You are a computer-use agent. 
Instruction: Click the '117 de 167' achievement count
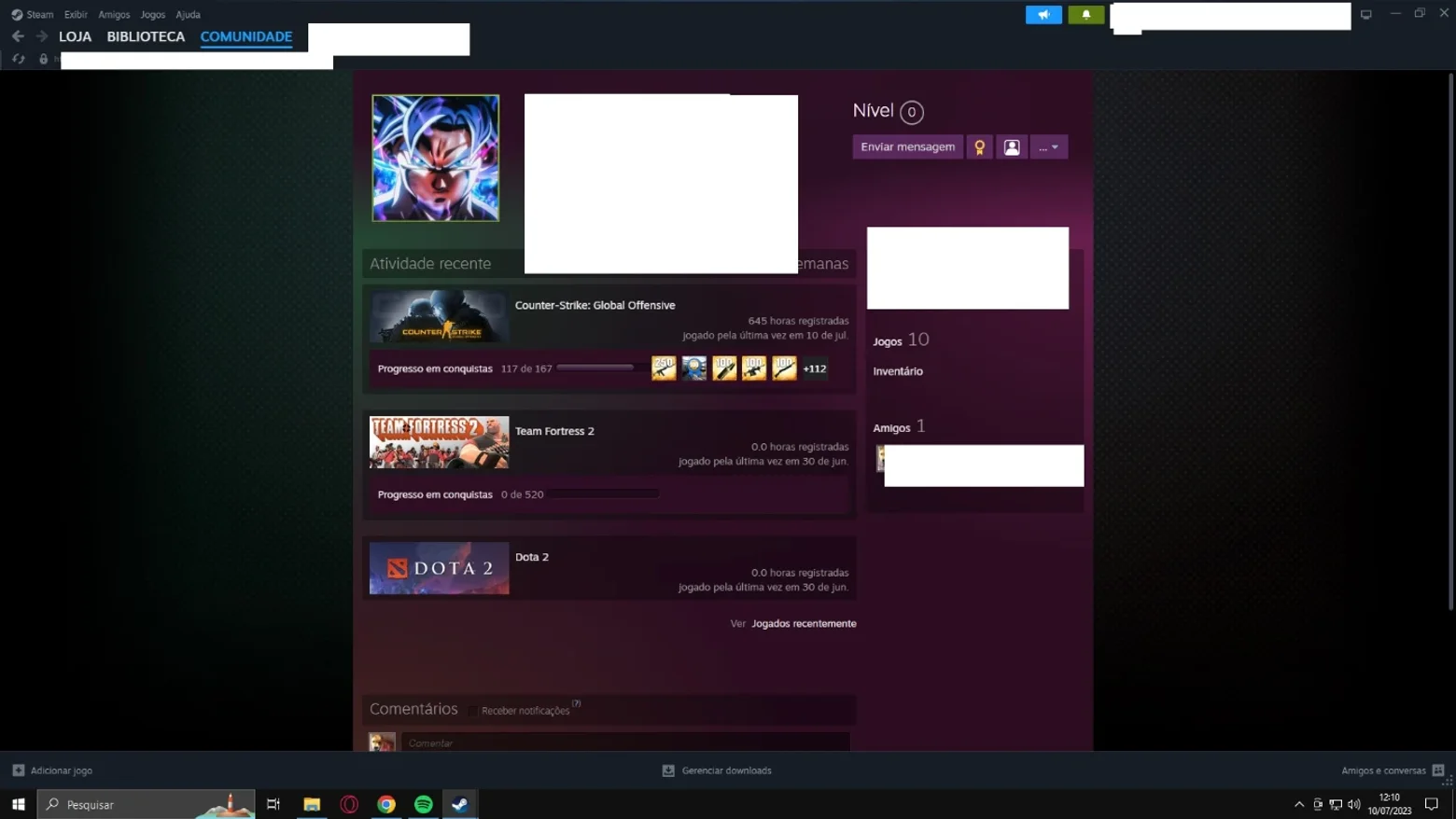point(526,368)
